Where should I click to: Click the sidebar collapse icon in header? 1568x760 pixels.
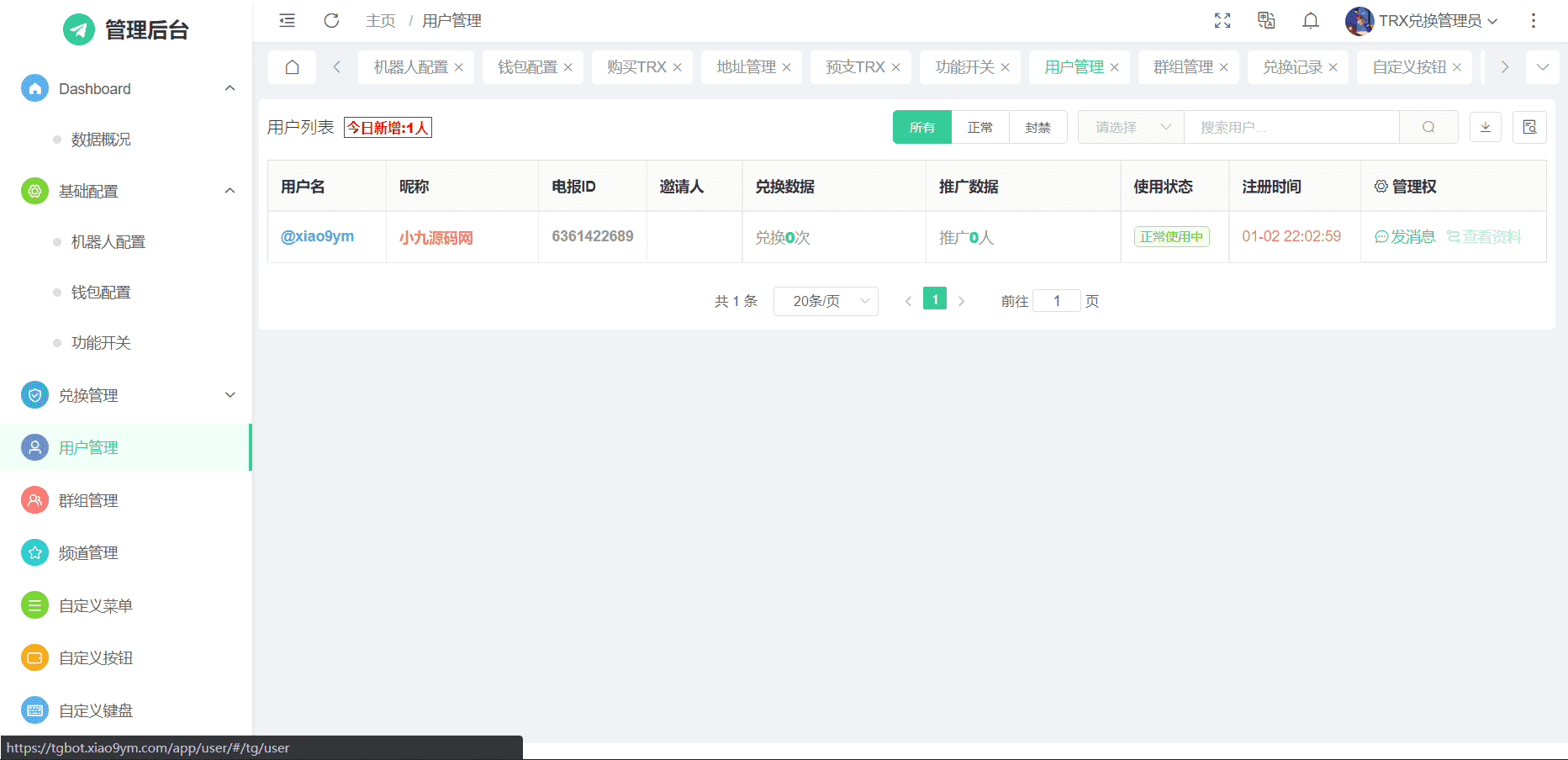288,21
